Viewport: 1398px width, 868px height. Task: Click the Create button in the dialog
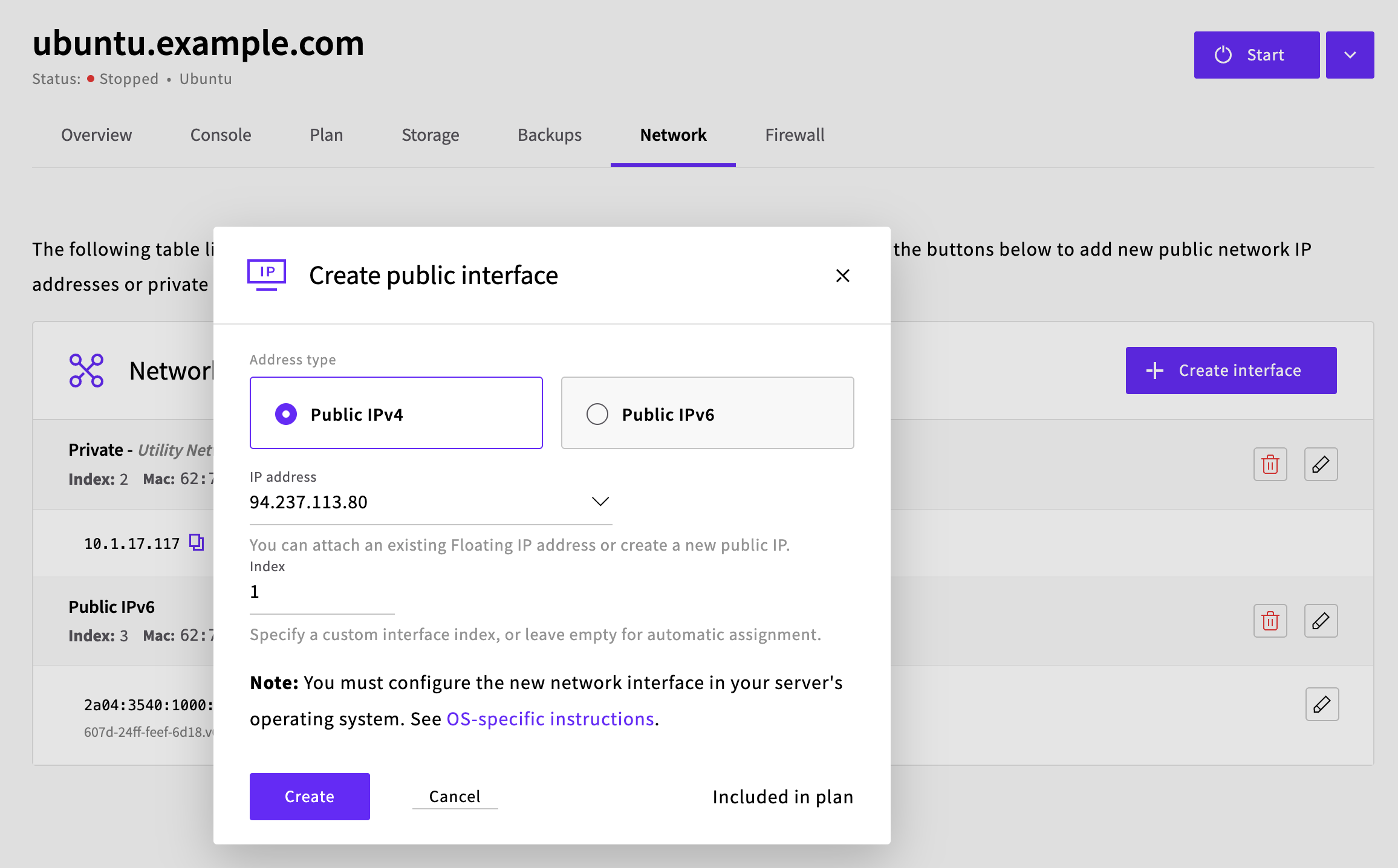(x=310, y=797)
